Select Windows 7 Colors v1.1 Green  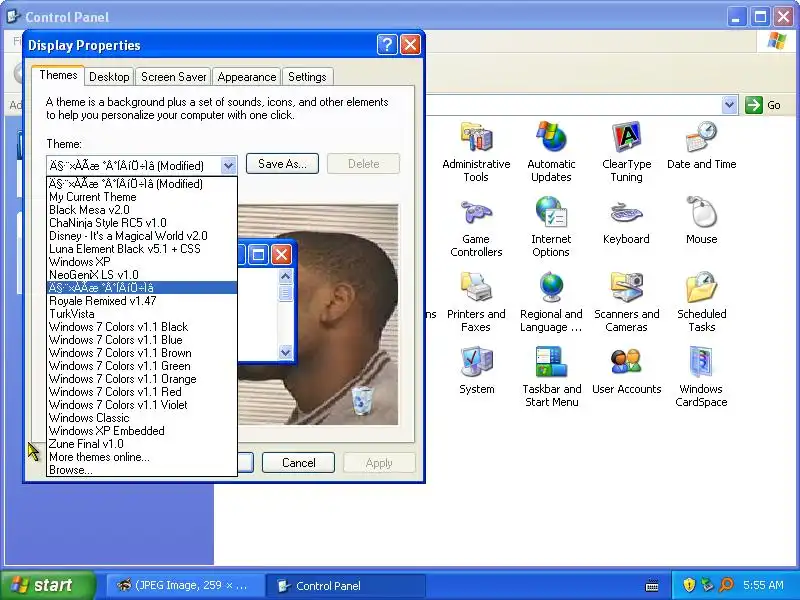click(142, 366)
